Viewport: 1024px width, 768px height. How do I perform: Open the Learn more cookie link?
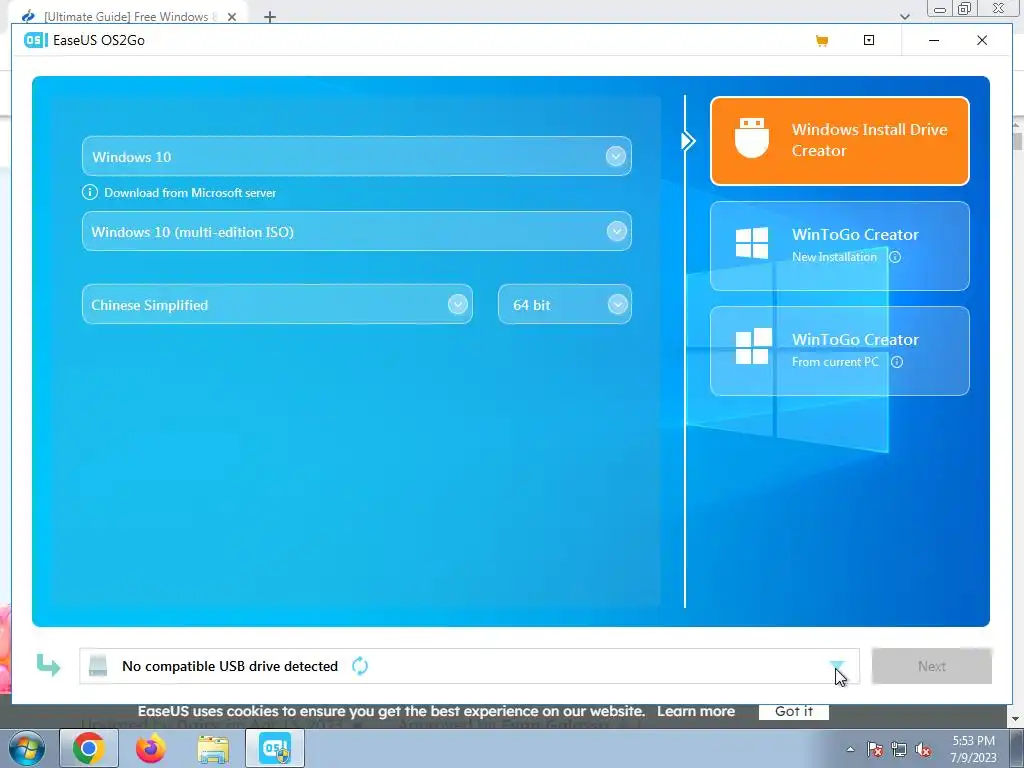click(696, 711)
